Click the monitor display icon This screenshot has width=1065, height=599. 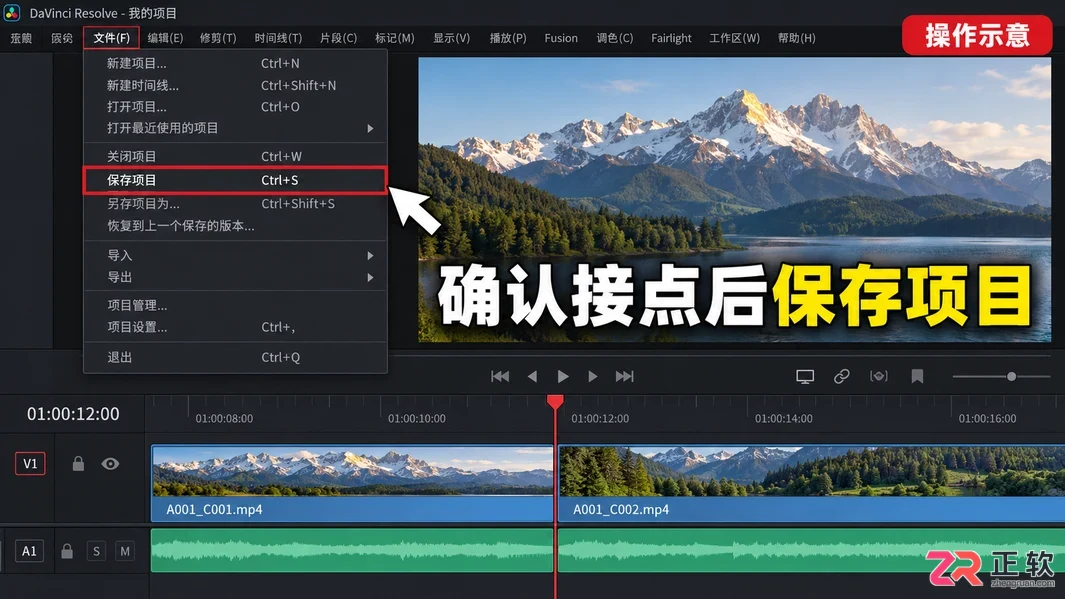click(805, 376)
